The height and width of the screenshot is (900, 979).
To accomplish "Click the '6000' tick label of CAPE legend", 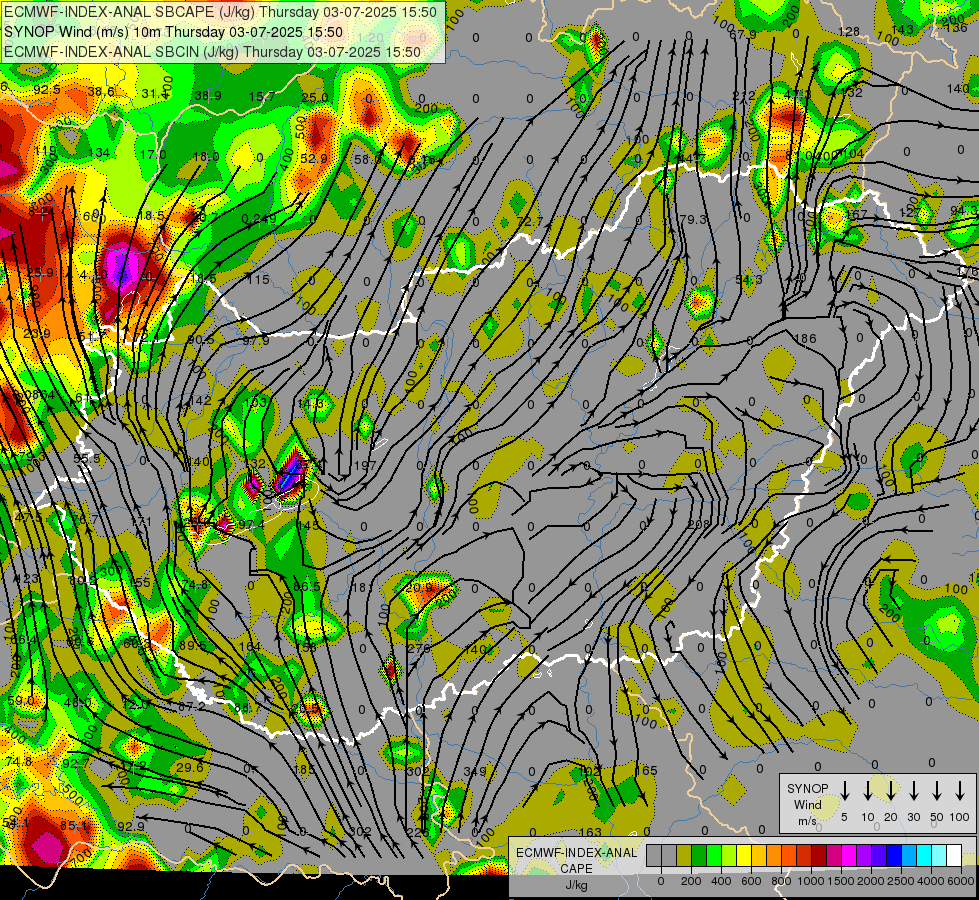I will click(962, 881).
